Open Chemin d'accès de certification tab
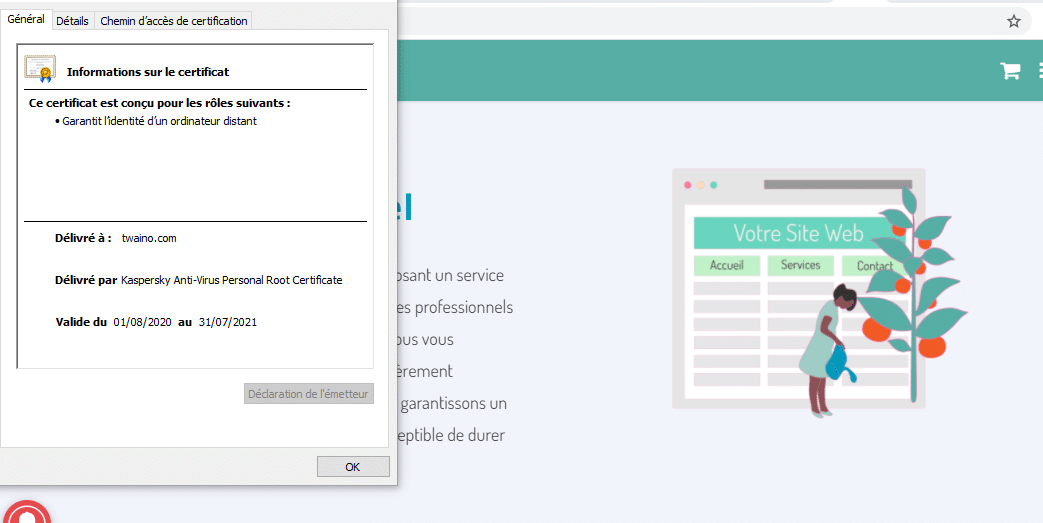This screenshot has width=1043, height=523. (174, 21)
